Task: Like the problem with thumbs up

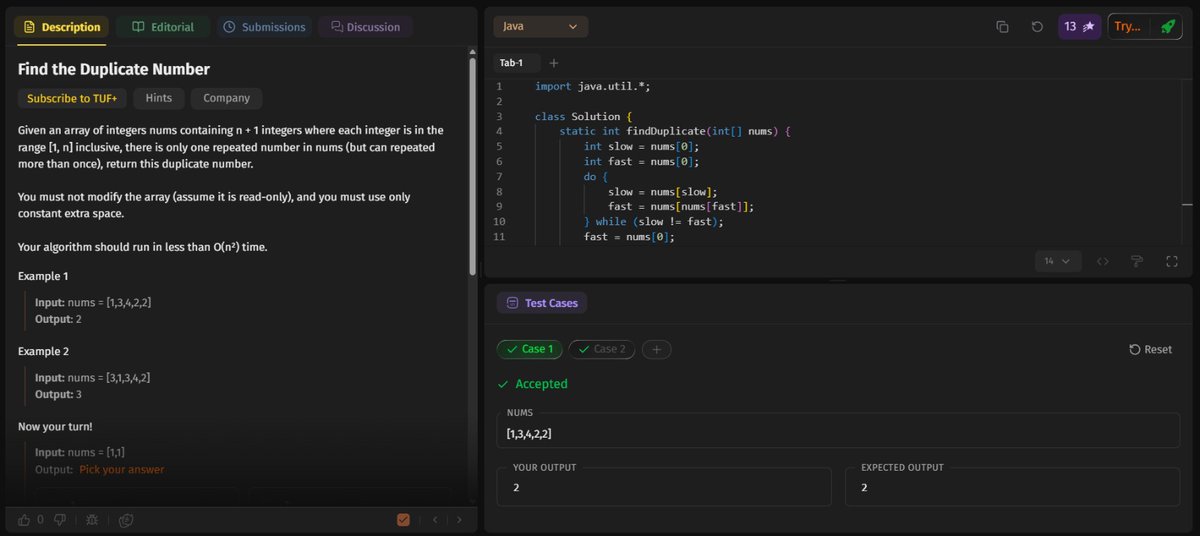Action: (x=24, y=519)
